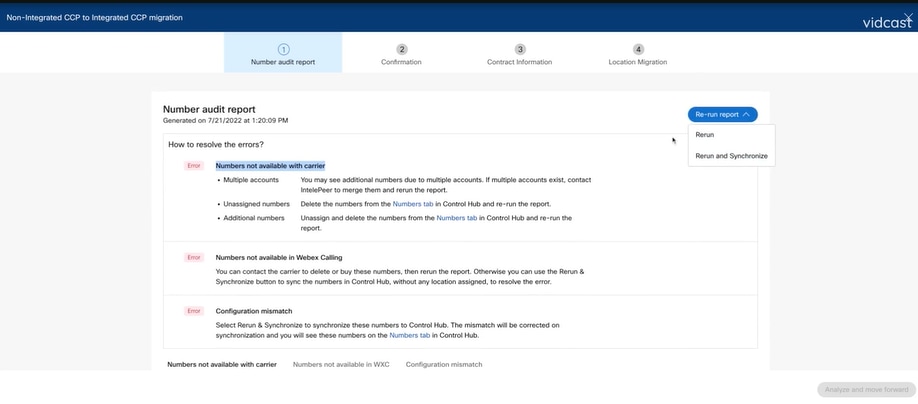Click the Error badge beside Numbers not available with carrier
918x404 pixels.
(194, 166)
